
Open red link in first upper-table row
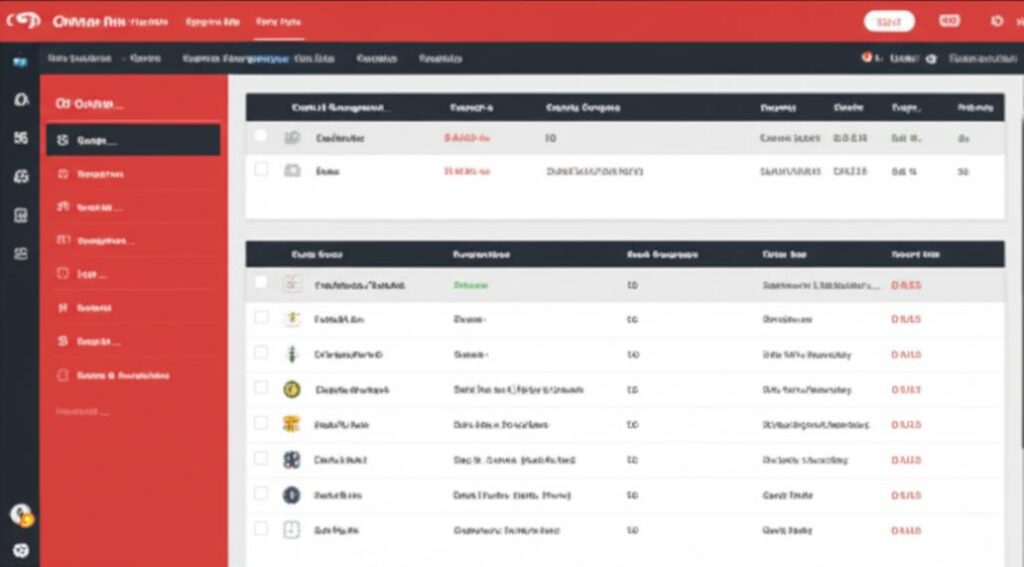467,138
